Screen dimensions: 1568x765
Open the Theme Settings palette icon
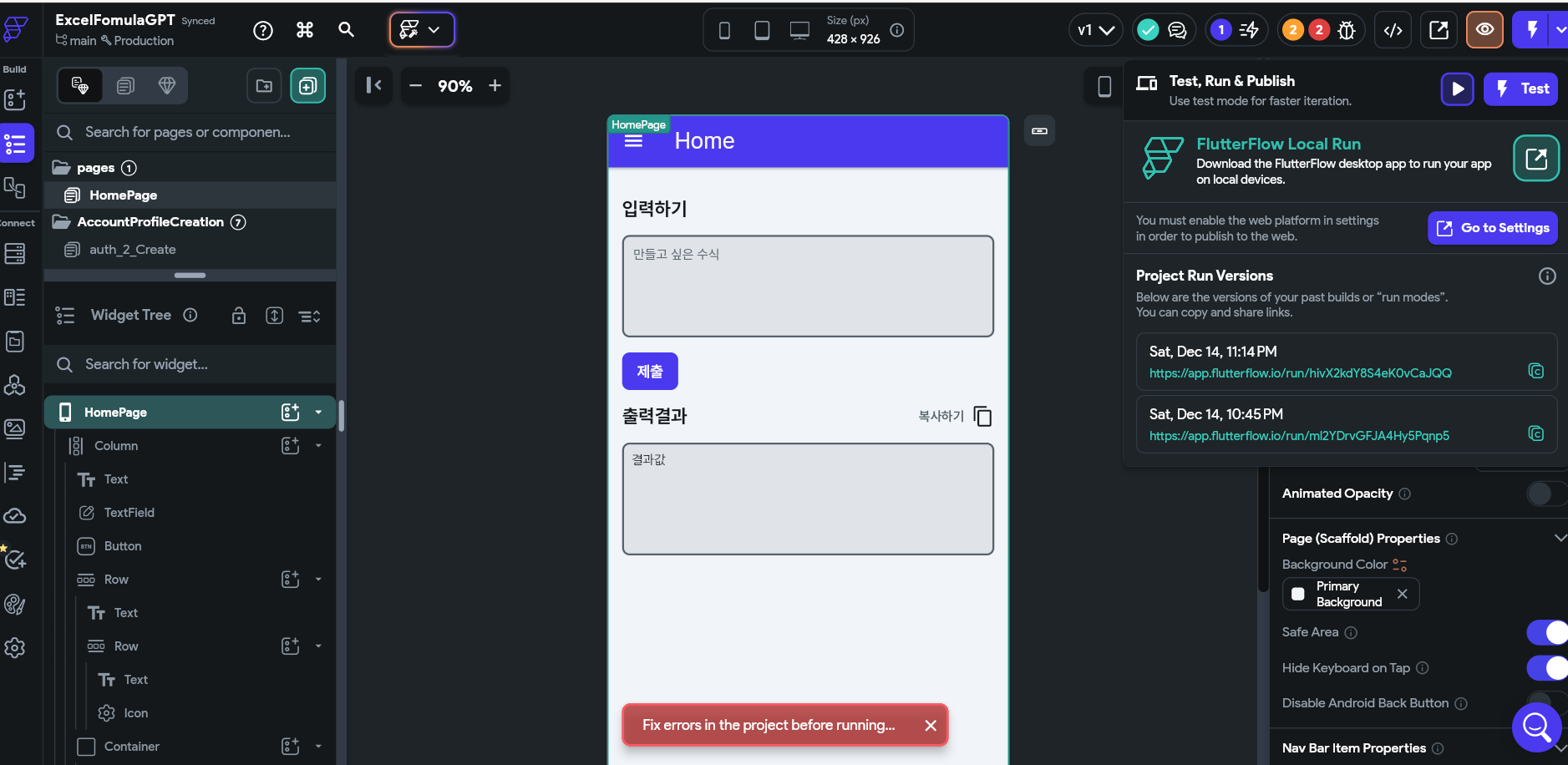point(15,604)
